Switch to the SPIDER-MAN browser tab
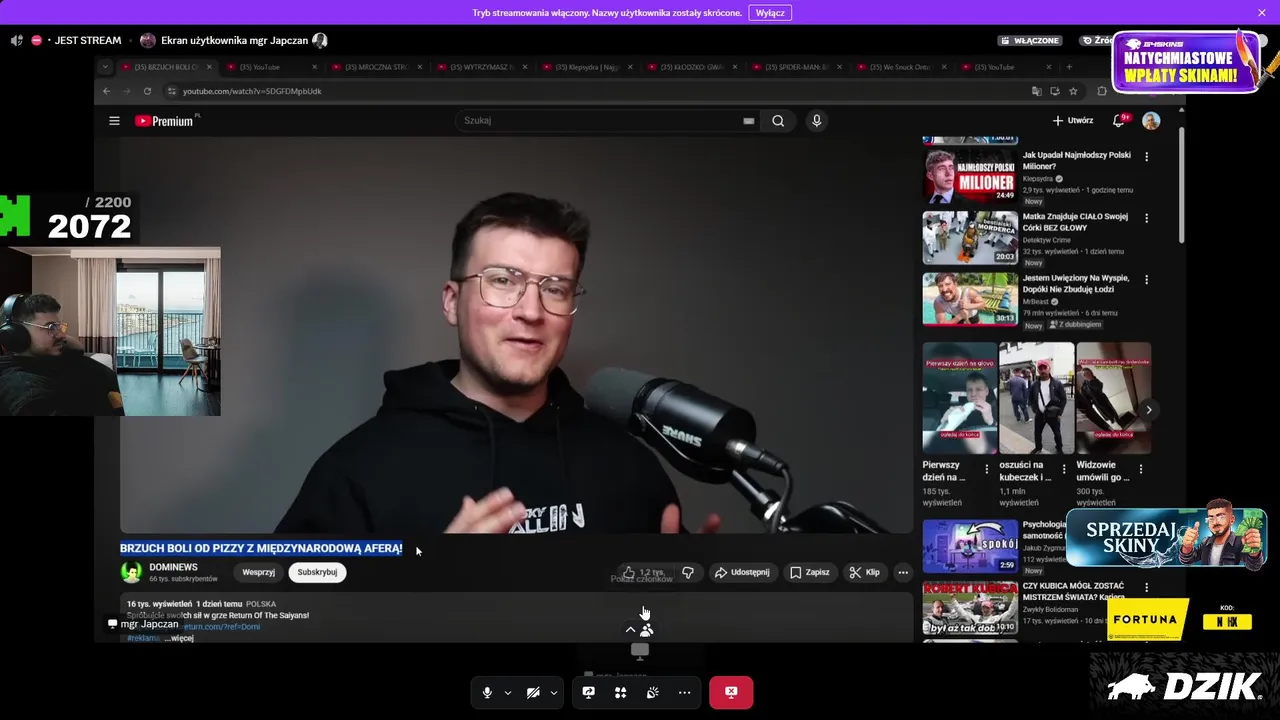The image size is (1280, 720). (x=797, y=67)
